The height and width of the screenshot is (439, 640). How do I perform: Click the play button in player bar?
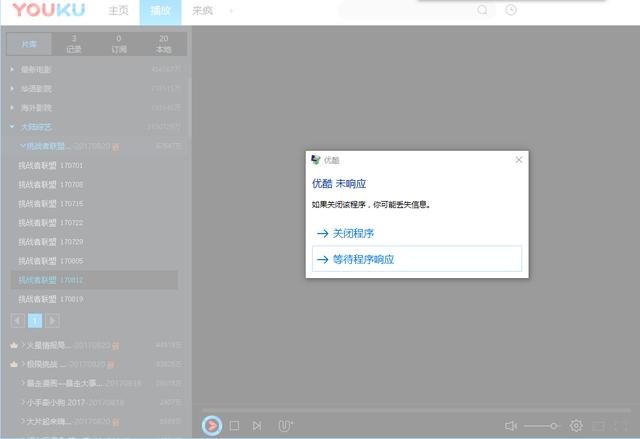click(212, 426)
